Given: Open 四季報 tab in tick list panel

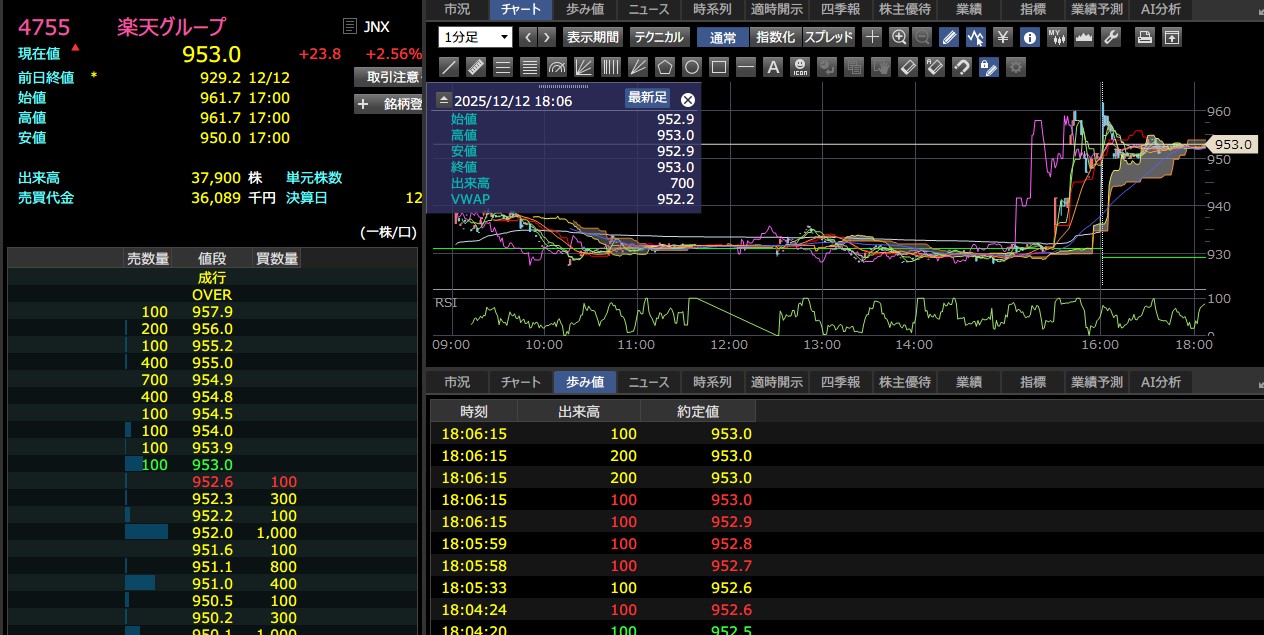Looking at the screenshot, I should [841, 382].
